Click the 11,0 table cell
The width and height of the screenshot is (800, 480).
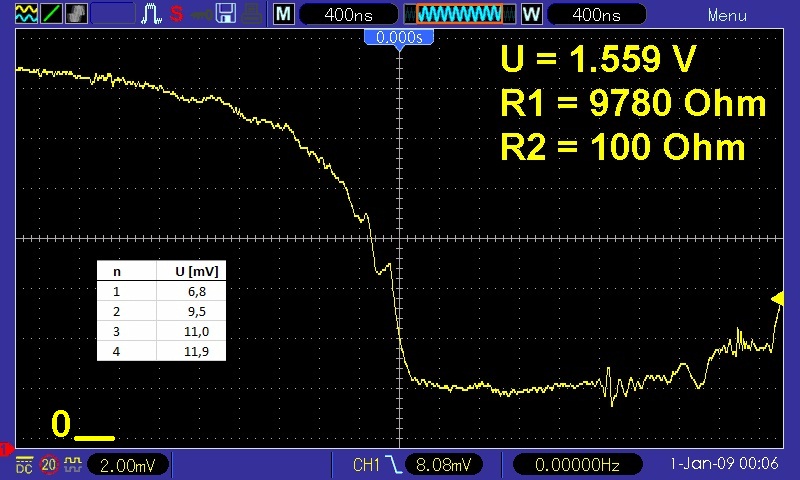coord(196,332)
